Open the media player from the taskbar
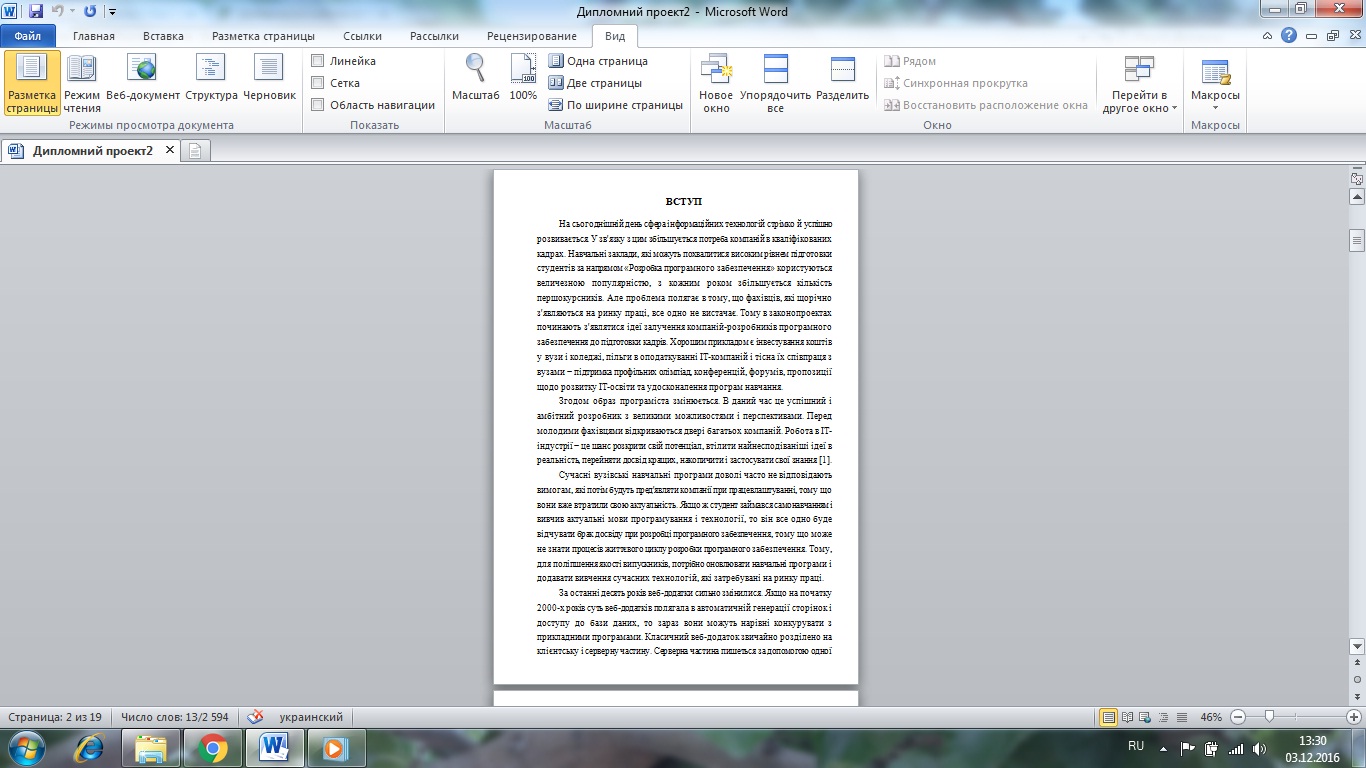This screenshot has width=1366, height=768. pyautogui.click(x=335, y=747)
